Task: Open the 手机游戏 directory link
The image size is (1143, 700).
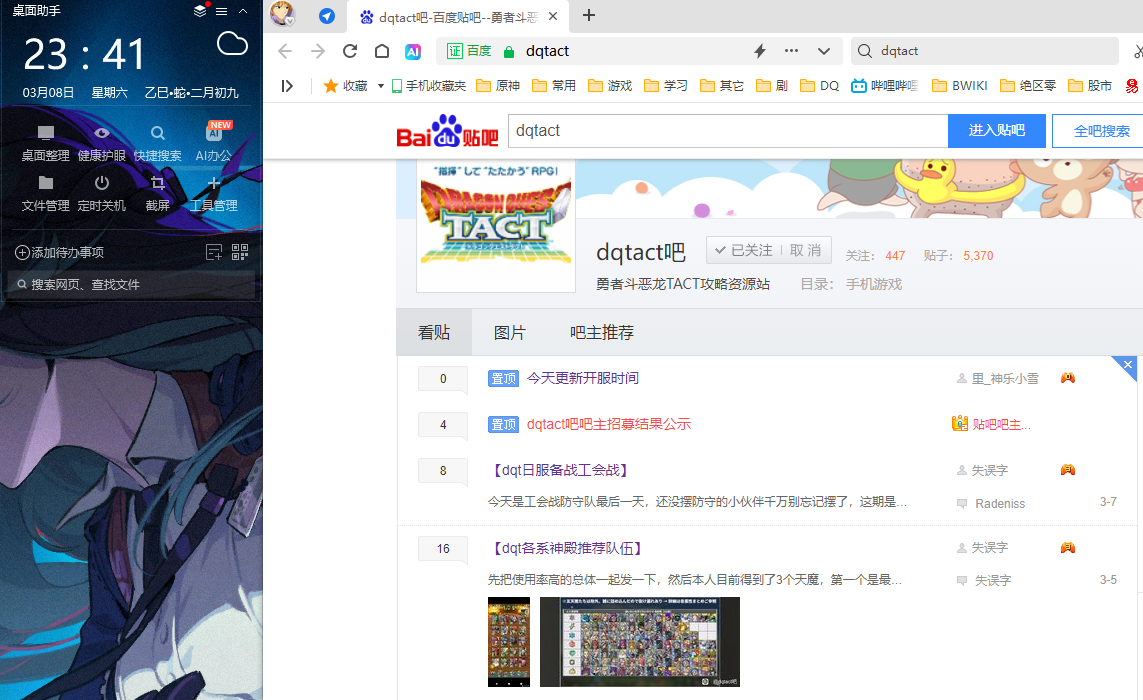Action: tap(873, 284)
